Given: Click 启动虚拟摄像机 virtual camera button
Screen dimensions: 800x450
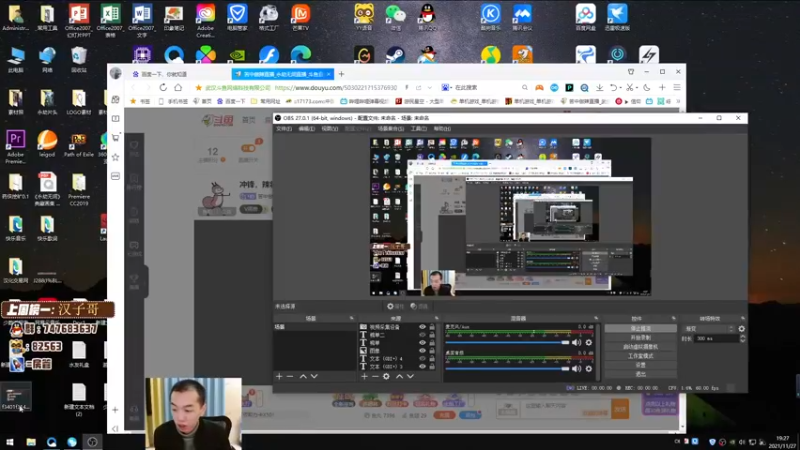Looking at the screenshot, I should 641,347.
